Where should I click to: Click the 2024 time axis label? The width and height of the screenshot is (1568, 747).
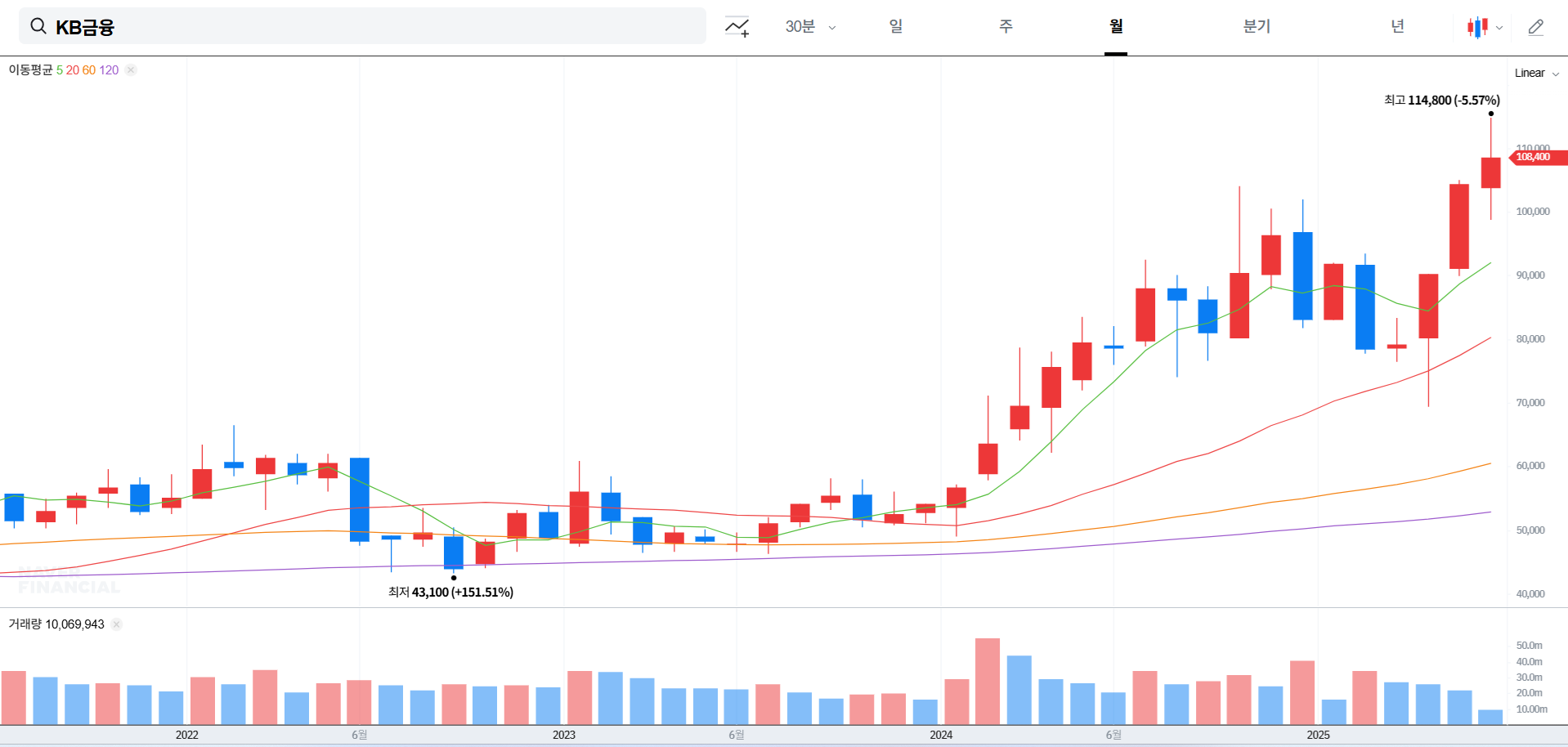pos(941,735)
